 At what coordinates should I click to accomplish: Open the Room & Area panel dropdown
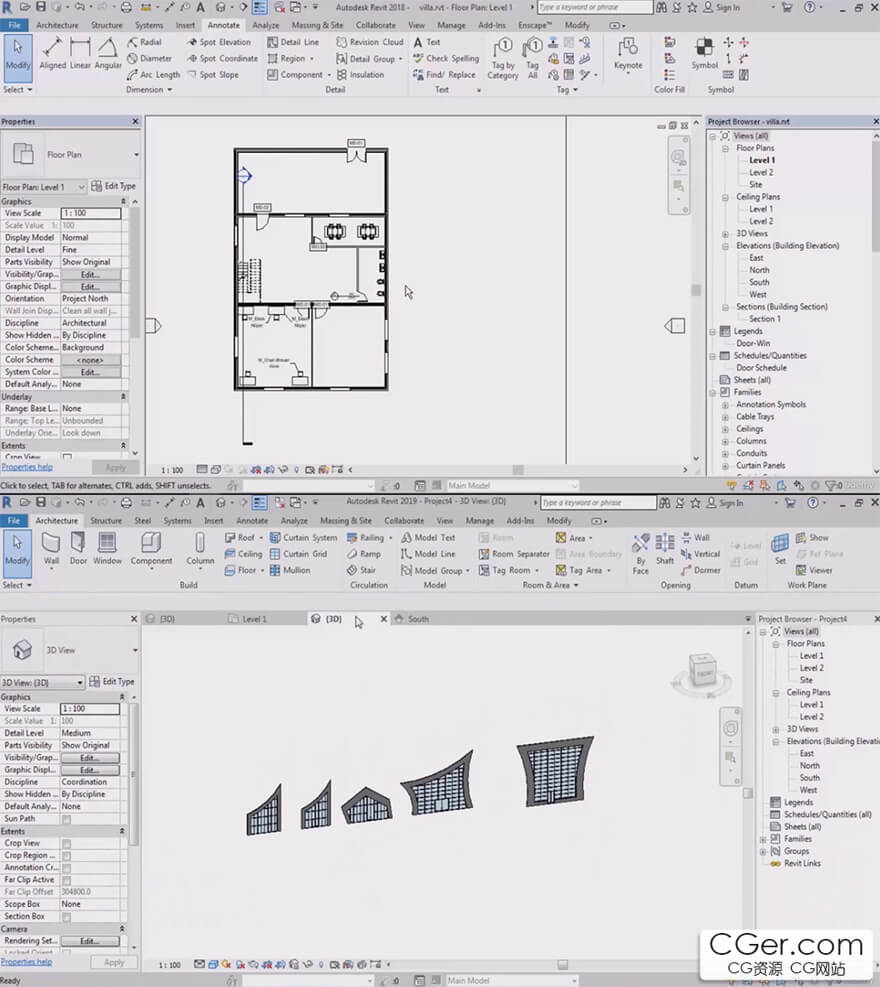point(550,585)
